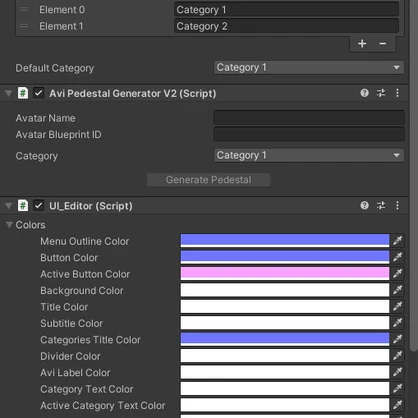Click the Avatar Blueprint ID input field
Image resolution: width=418 pixels, height=418 pixels.
[309, 134]
